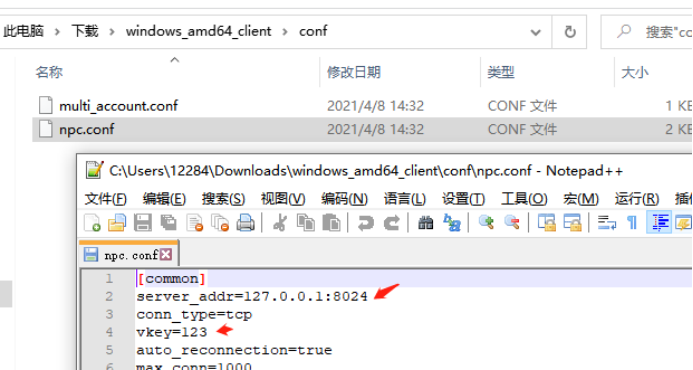Undo the last edit with the Undo icon
Screen dimensions: 693x370
(365, 223)
